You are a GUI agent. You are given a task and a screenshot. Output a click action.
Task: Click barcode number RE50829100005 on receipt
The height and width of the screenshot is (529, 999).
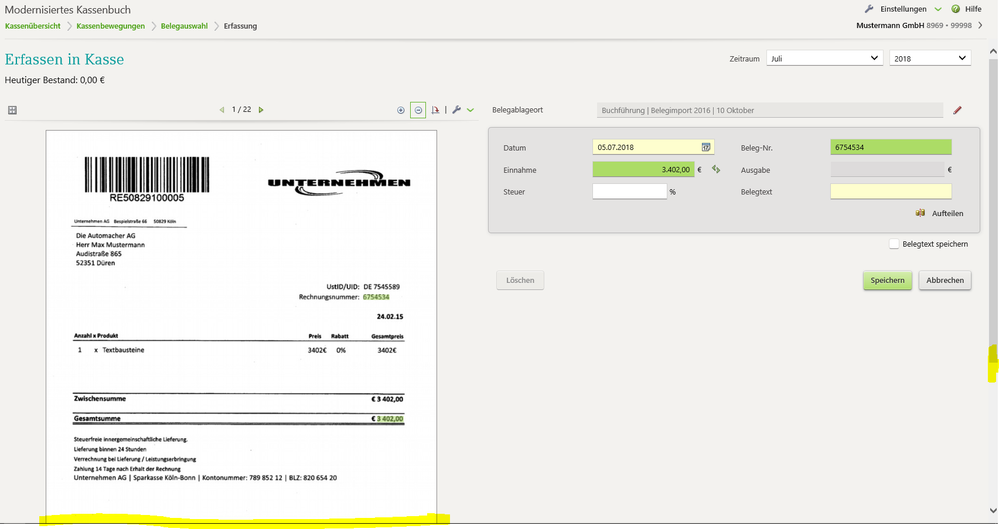147,198
